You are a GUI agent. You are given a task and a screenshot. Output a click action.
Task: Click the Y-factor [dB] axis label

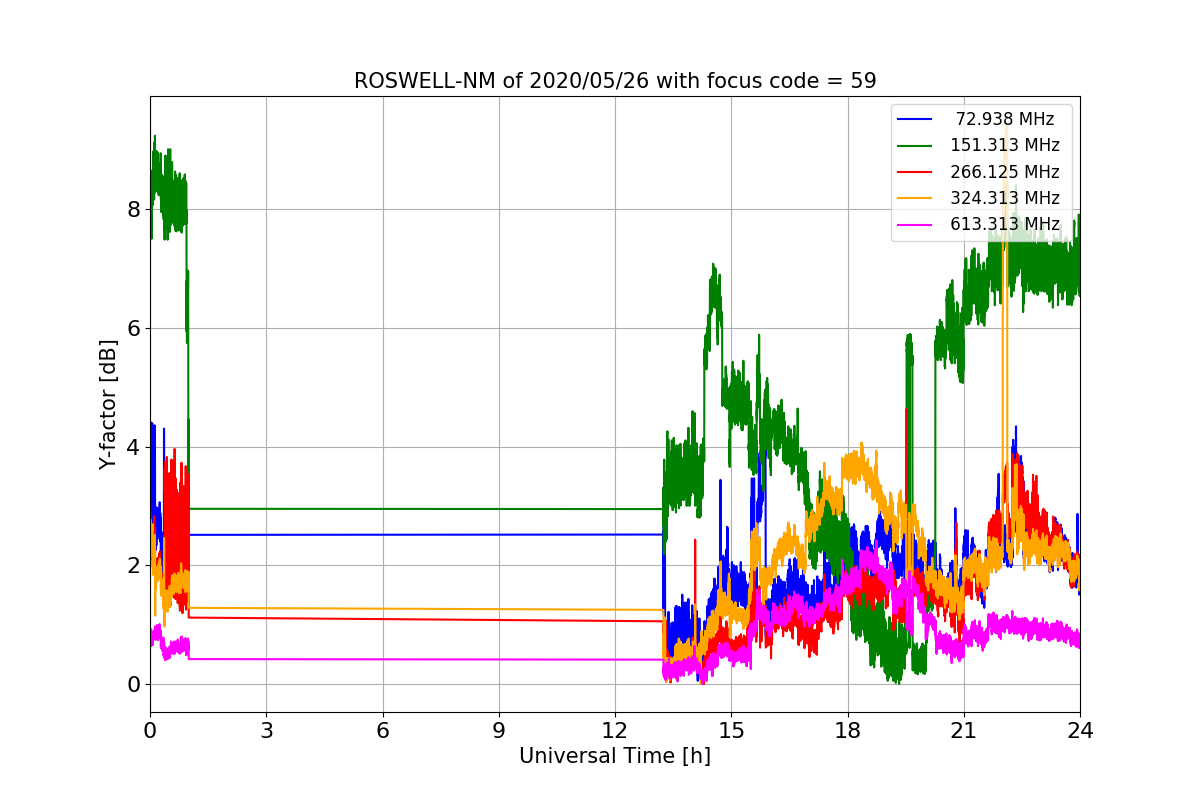tap(108, 405)
